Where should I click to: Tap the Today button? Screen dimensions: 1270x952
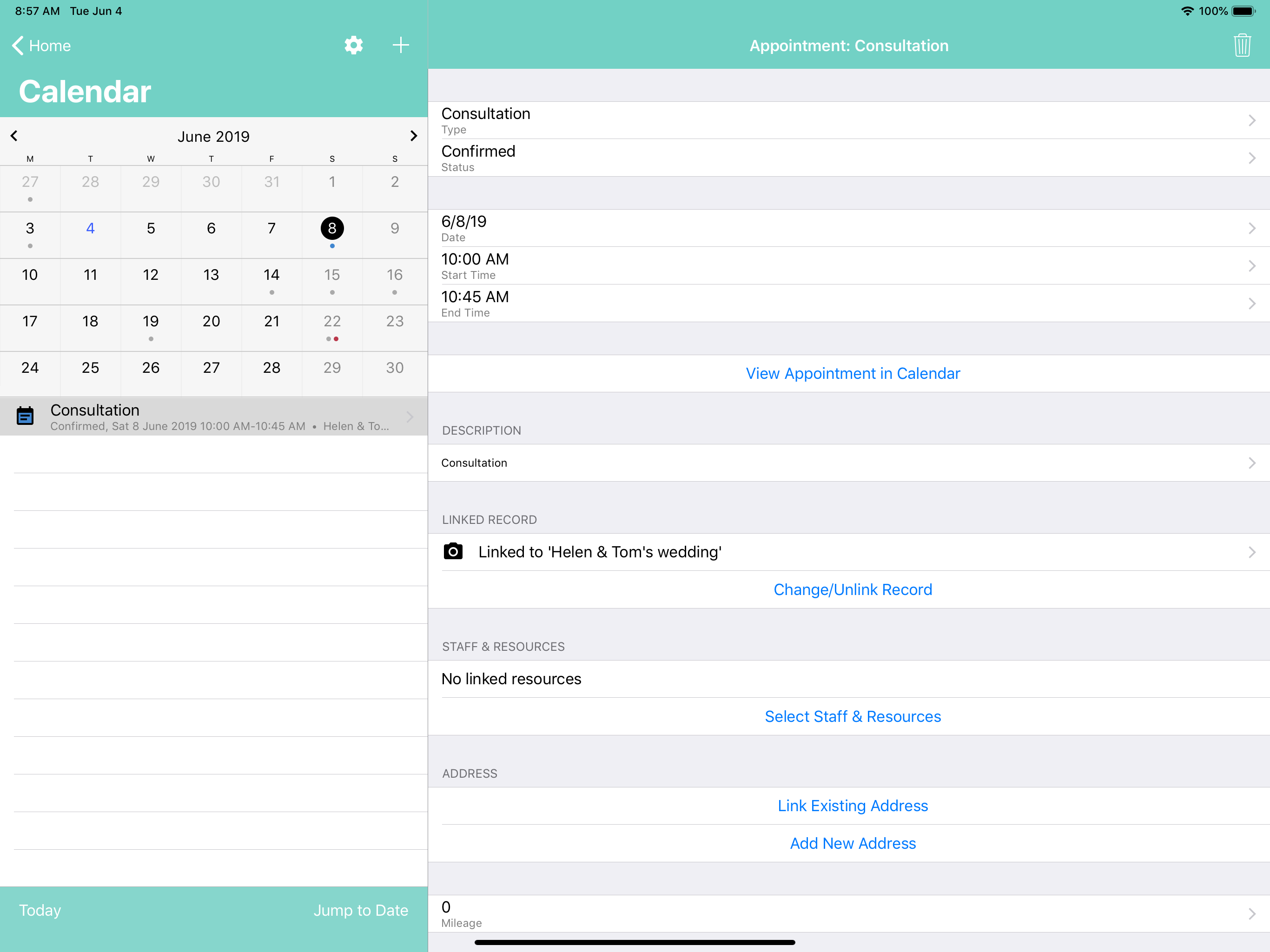point(40,910)
